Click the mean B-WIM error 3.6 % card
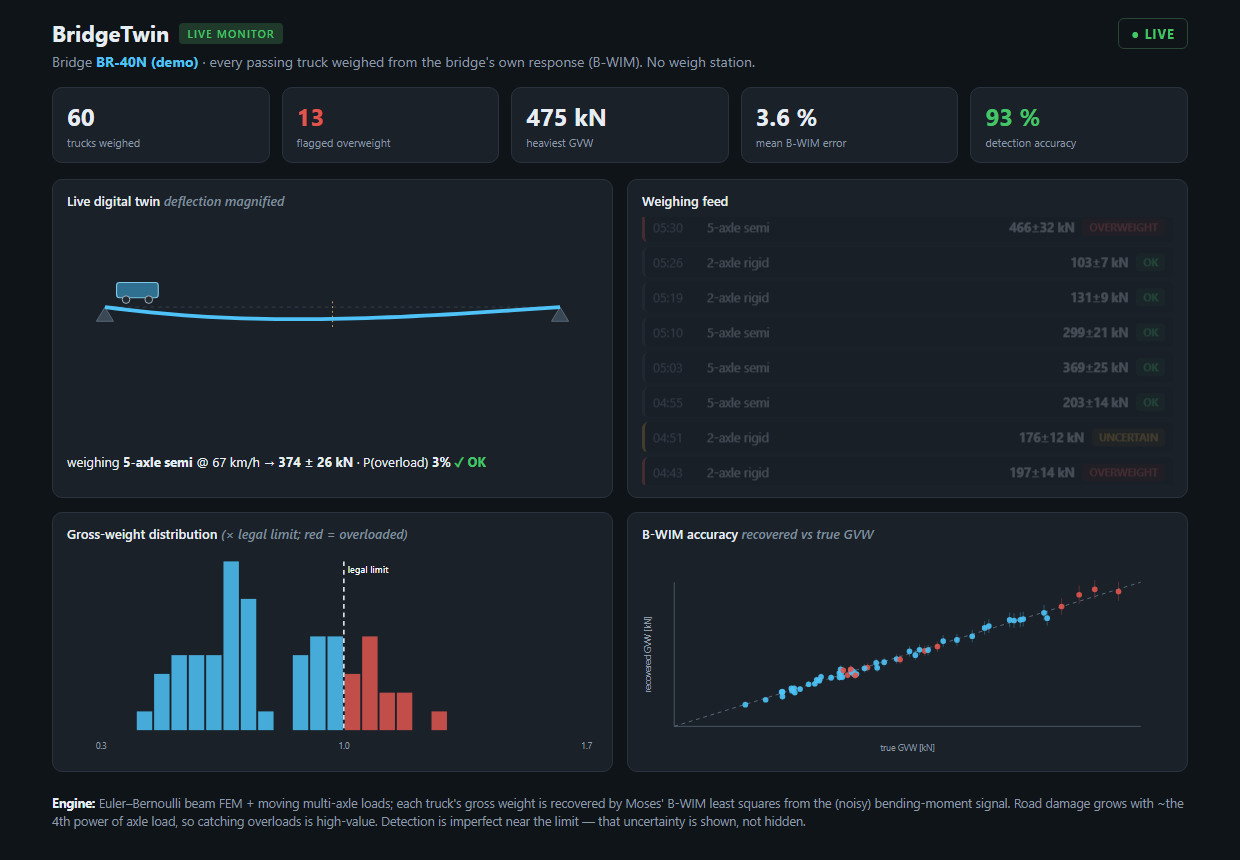 (849, 125)
